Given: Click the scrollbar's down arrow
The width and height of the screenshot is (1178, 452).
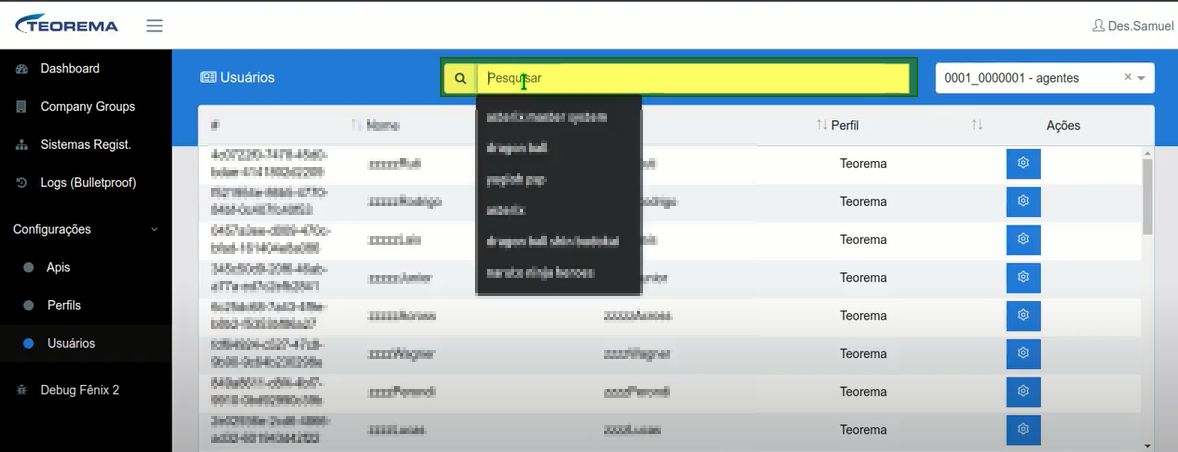Looking at the screenshot, I should 1146,445.
